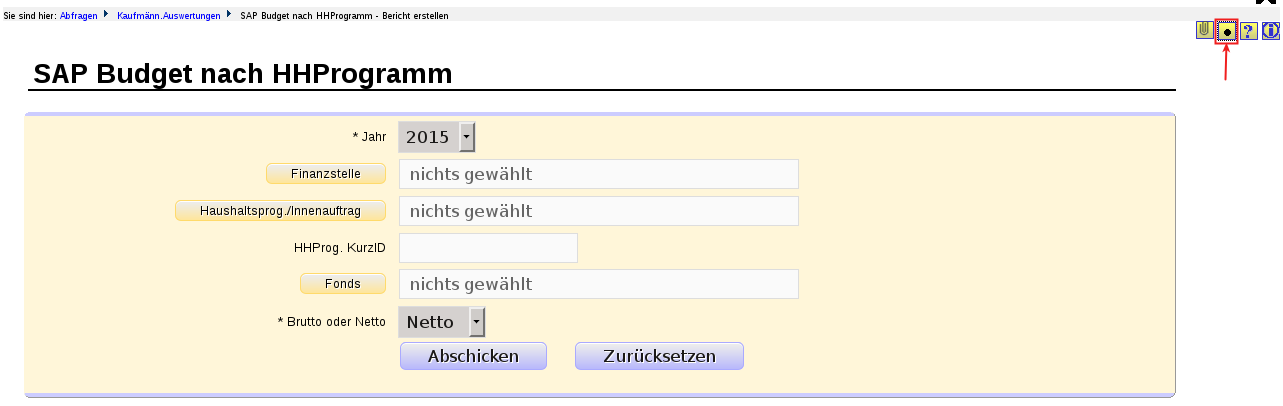Click the Haushaltsprog. 'nichts gewählt' field
Screen dimensions: 1283x406
click(x=599, y=211)
